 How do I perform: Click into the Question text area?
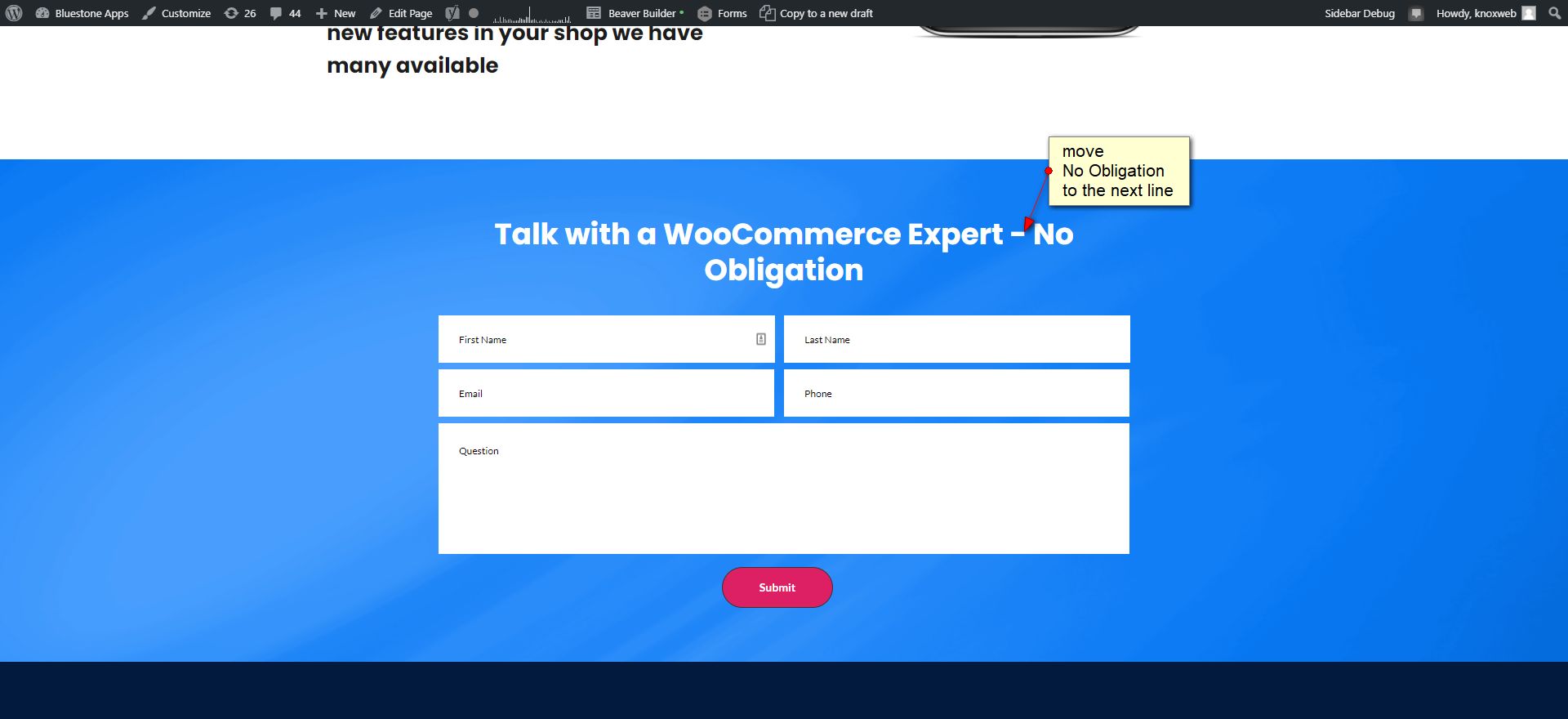[x=784, y=489]
